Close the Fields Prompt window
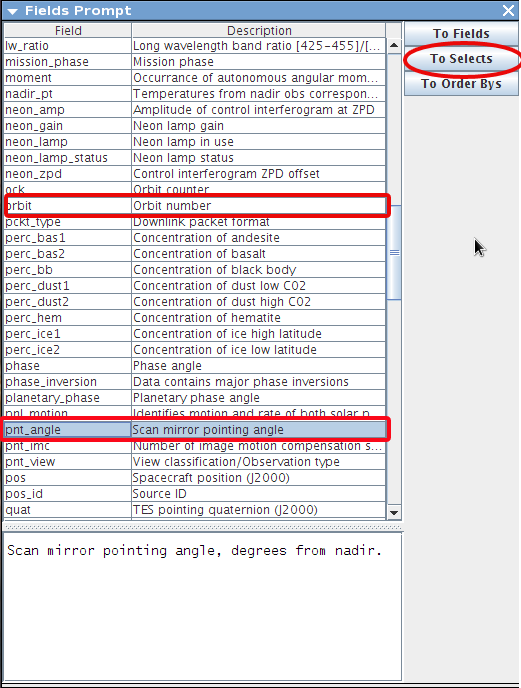Viewport: 521px width, 688px height. pos(508,11)
